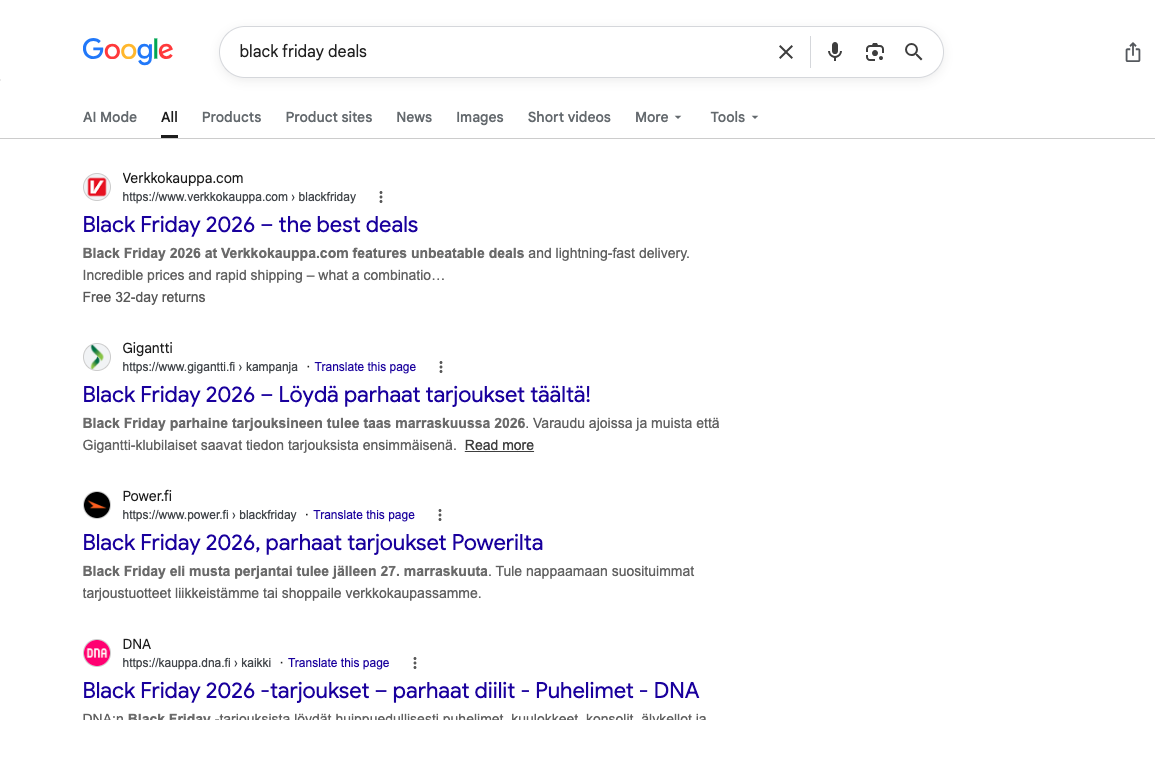The width and height of the screenshot is (1155, 781).
Task: Open "parhaat tarjoukset Powerilta" result link
Action: [x=312, y=543]
